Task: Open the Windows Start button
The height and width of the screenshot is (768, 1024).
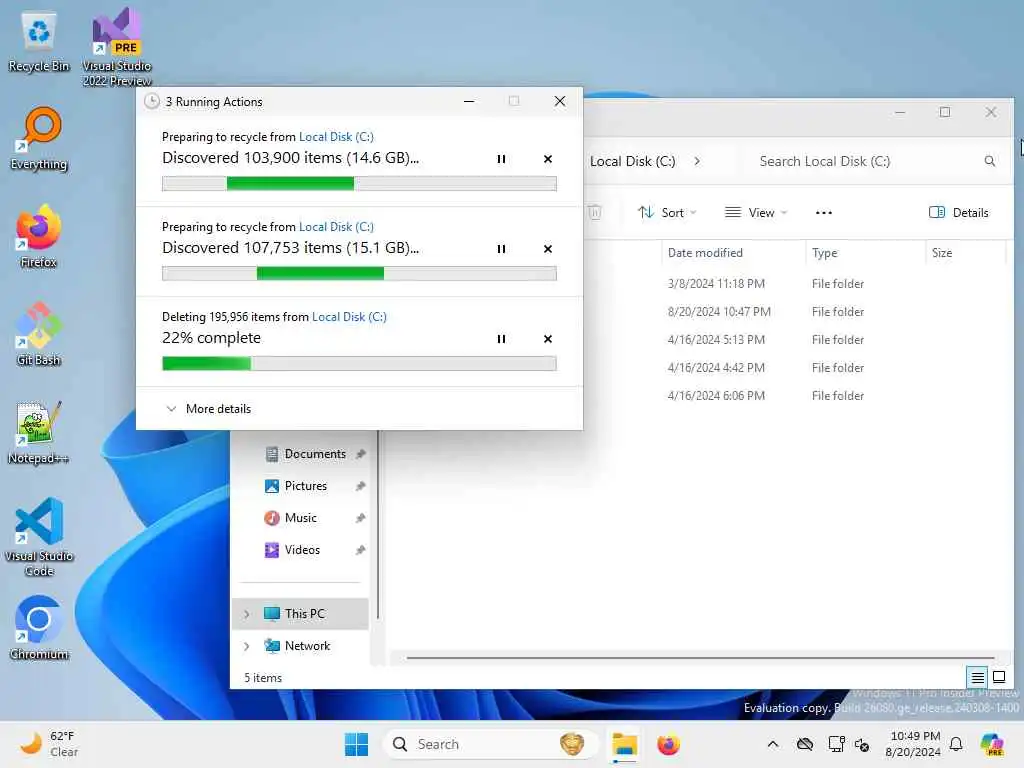Action: (x=356, y=744)
